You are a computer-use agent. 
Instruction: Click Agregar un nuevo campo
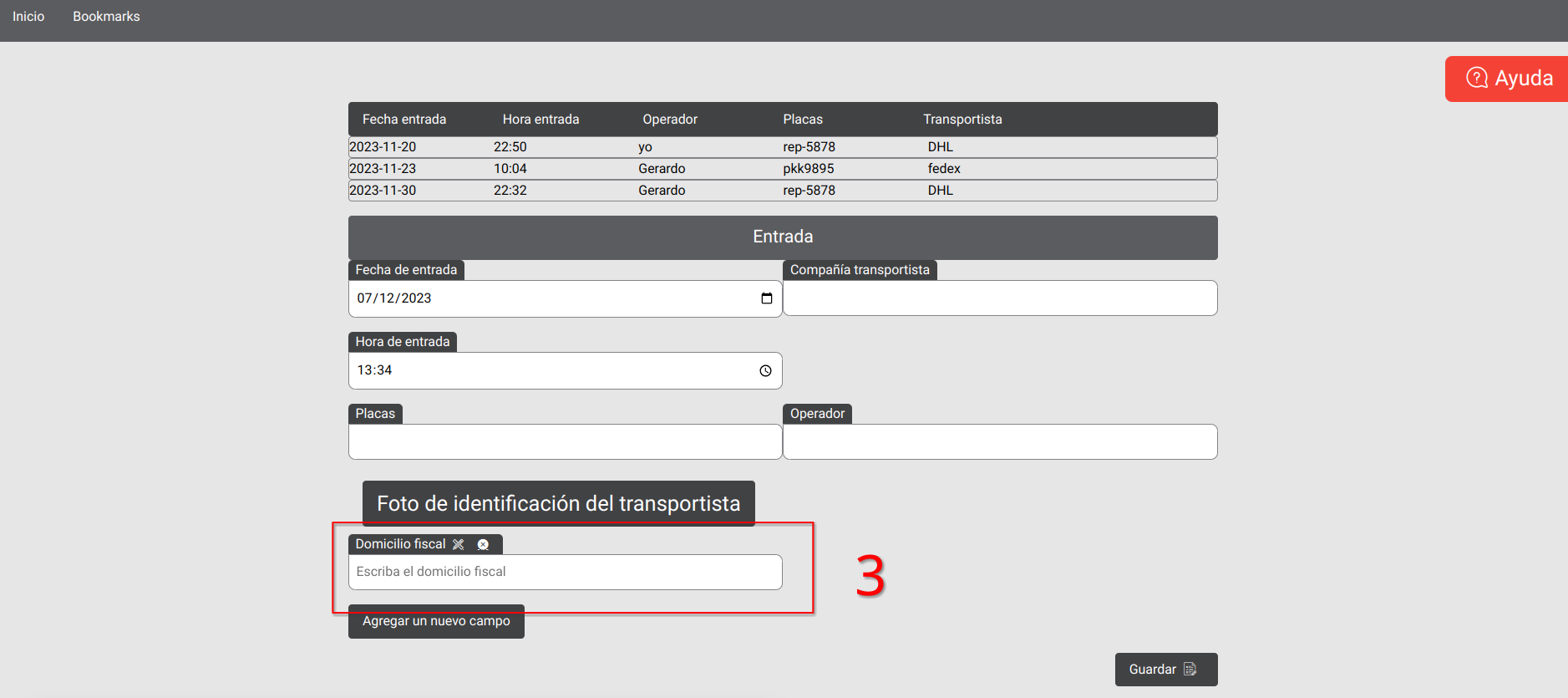[x=436, y=622]
